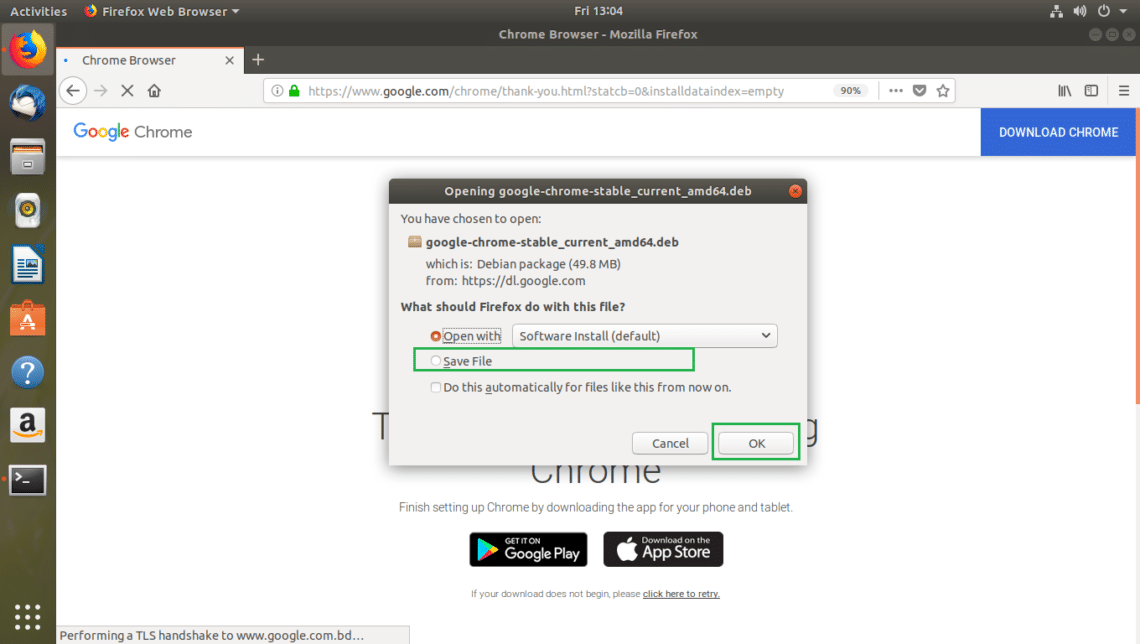This screenshot has width=1140, height=644.
Task: Save page to Pocket
Action: (920, 91)
